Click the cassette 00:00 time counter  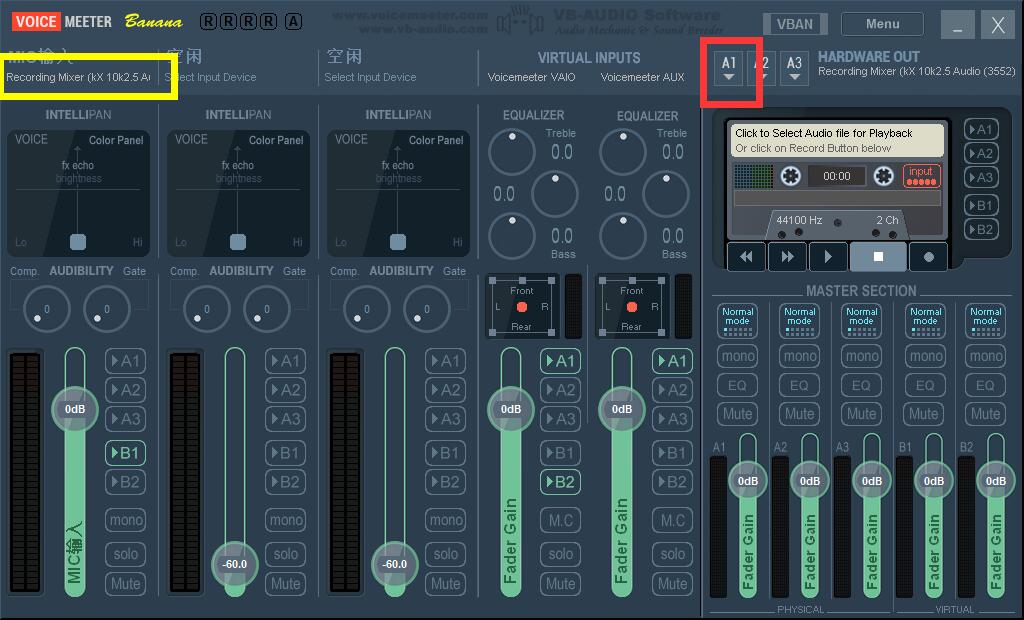coord(837,176)
